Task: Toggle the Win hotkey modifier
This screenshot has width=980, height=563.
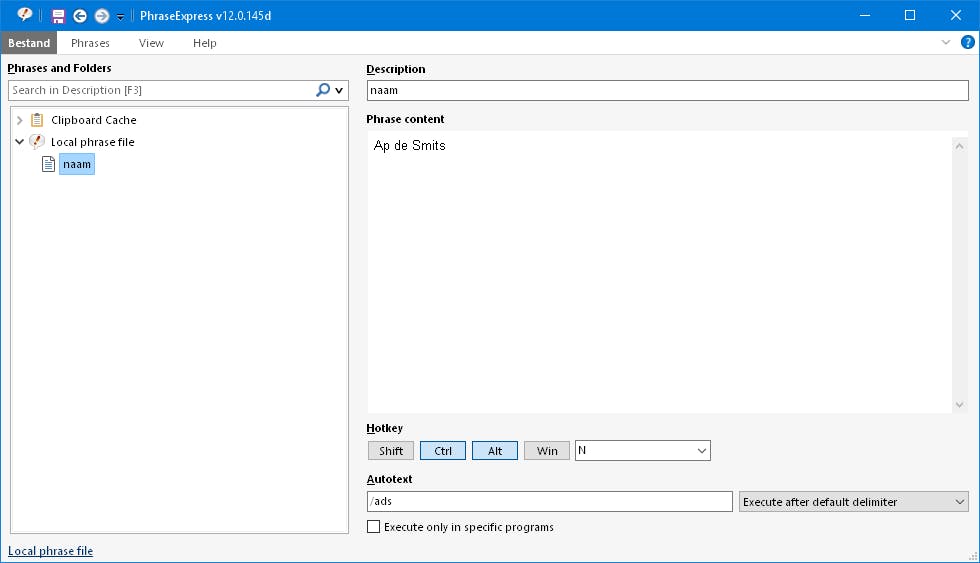Action: (547, 451)
